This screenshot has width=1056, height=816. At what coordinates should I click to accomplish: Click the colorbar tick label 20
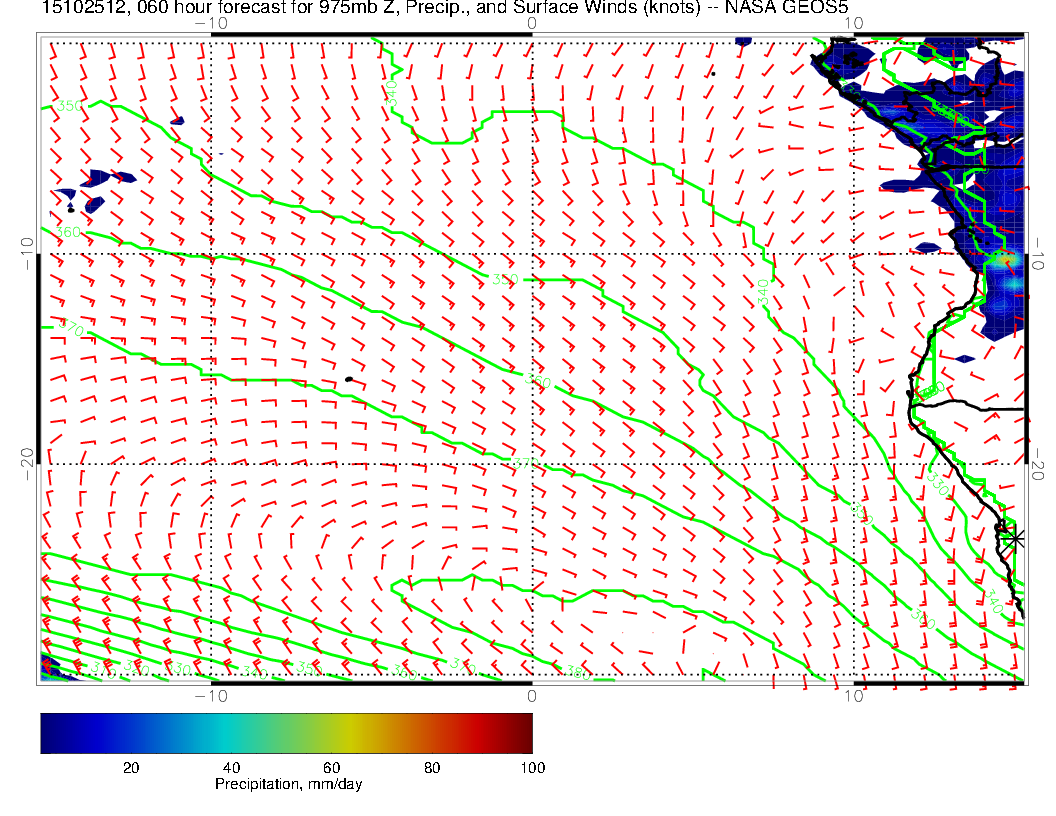pos(130,767)
